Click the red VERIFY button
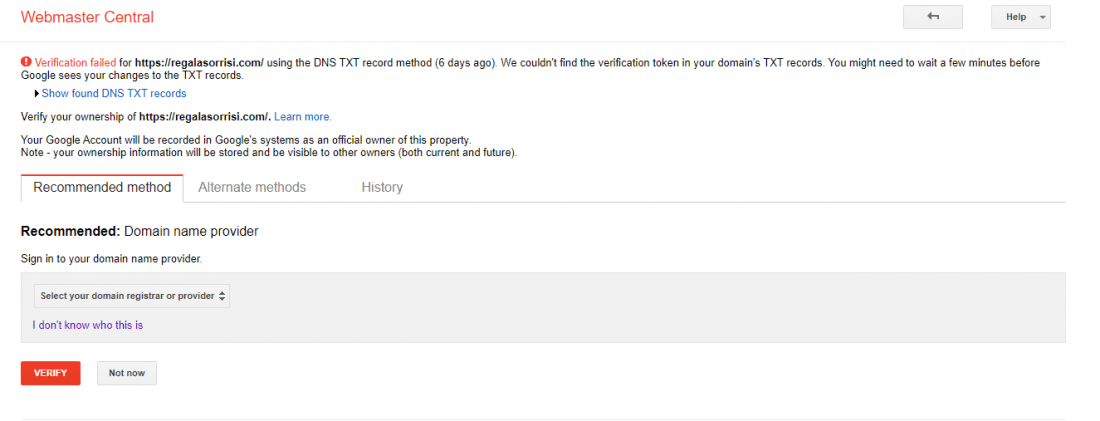 pos(51,373)
